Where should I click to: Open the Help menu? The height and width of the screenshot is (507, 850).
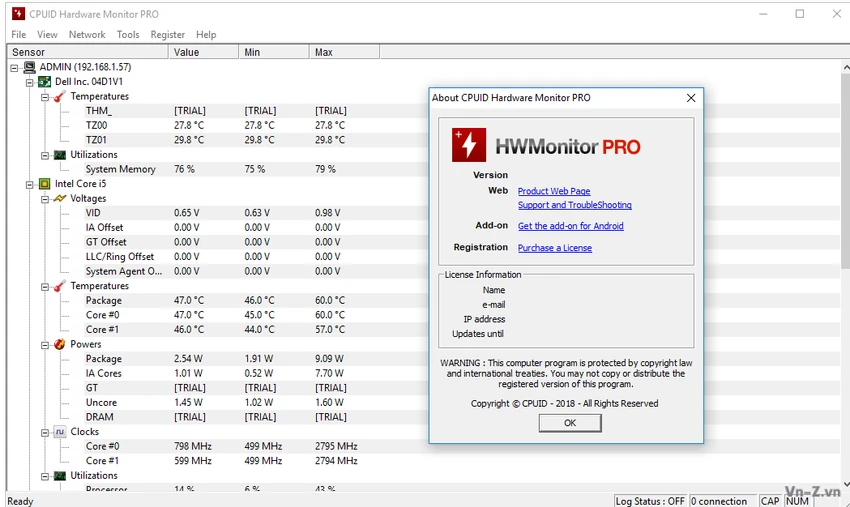point(206,35)
